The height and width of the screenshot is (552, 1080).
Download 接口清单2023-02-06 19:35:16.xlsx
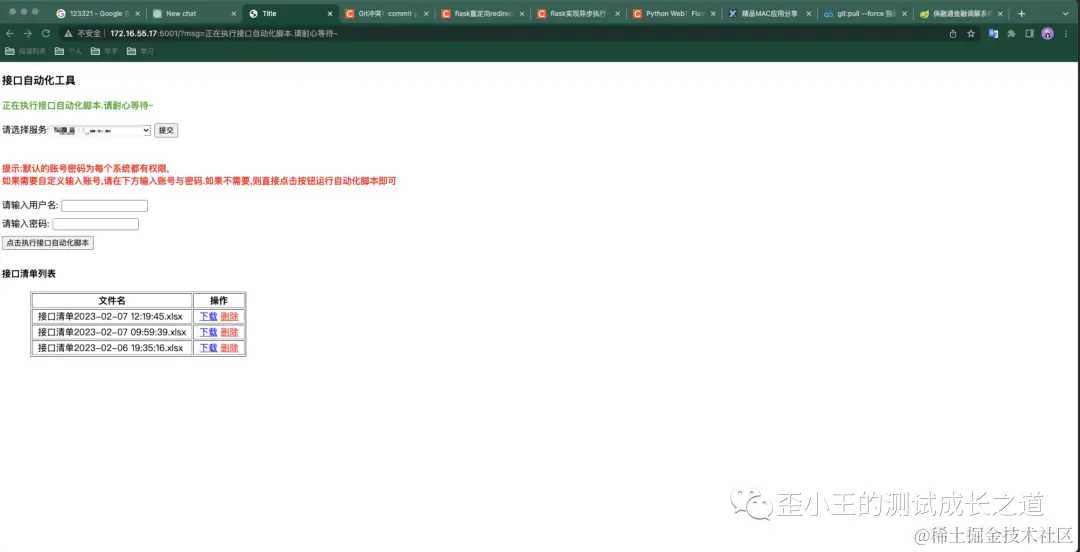(208, 348)
